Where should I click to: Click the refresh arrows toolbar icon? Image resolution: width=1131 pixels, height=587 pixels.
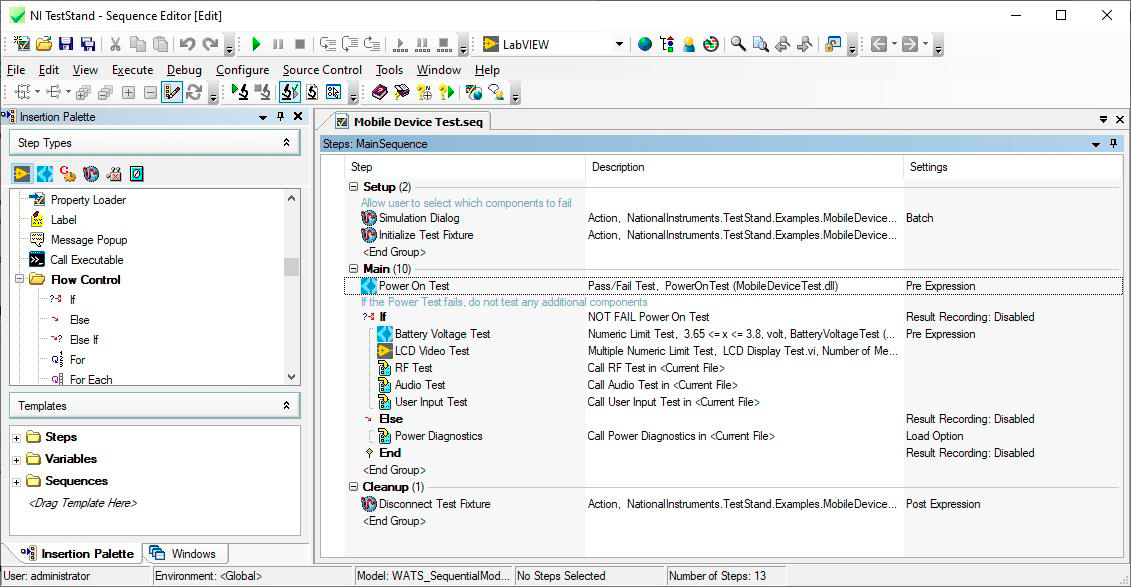coord(194,92)
